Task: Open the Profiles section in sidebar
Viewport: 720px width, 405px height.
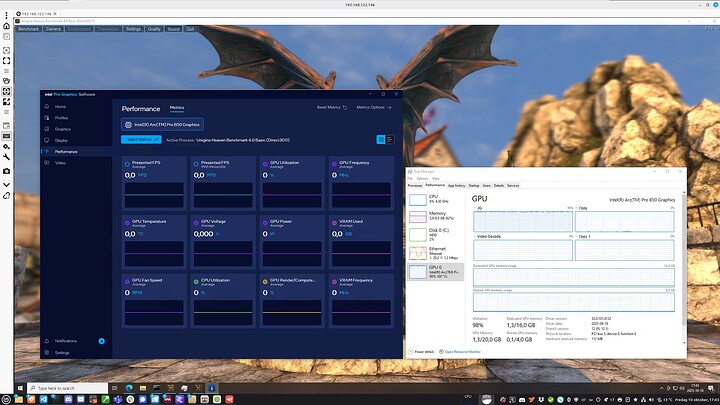Action: (x=62, y=117)
